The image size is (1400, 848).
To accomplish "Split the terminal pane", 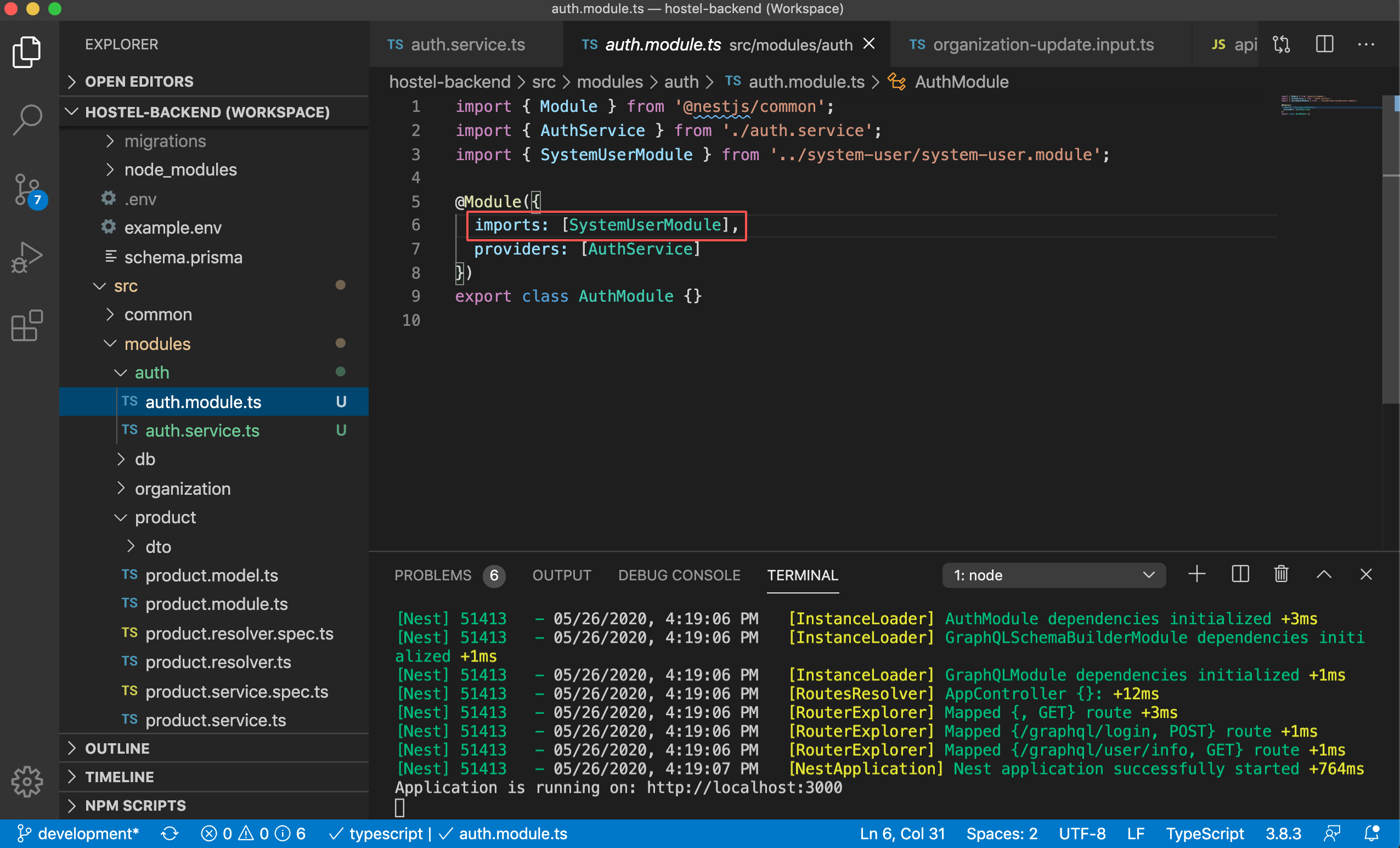I will tap(1240, 574).
